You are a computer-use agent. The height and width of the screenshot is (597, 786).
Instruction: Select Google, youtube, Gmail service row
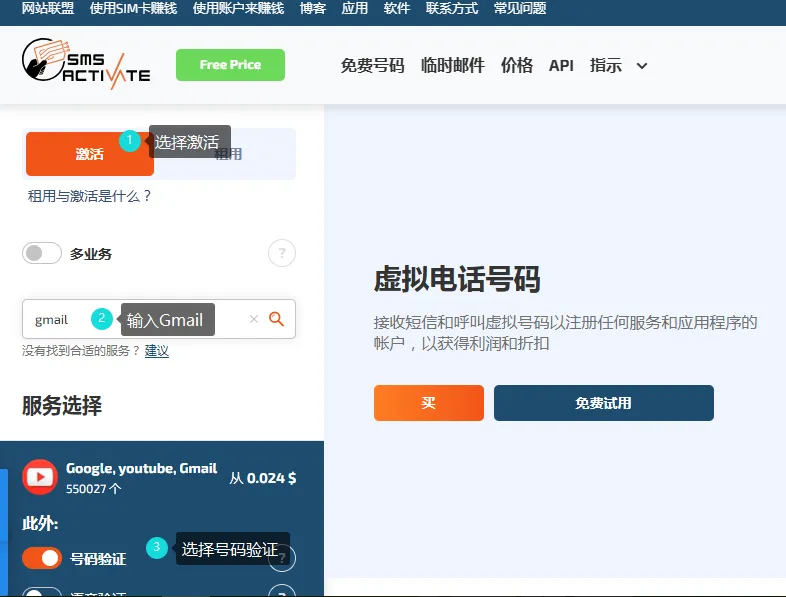coord(159,478)
